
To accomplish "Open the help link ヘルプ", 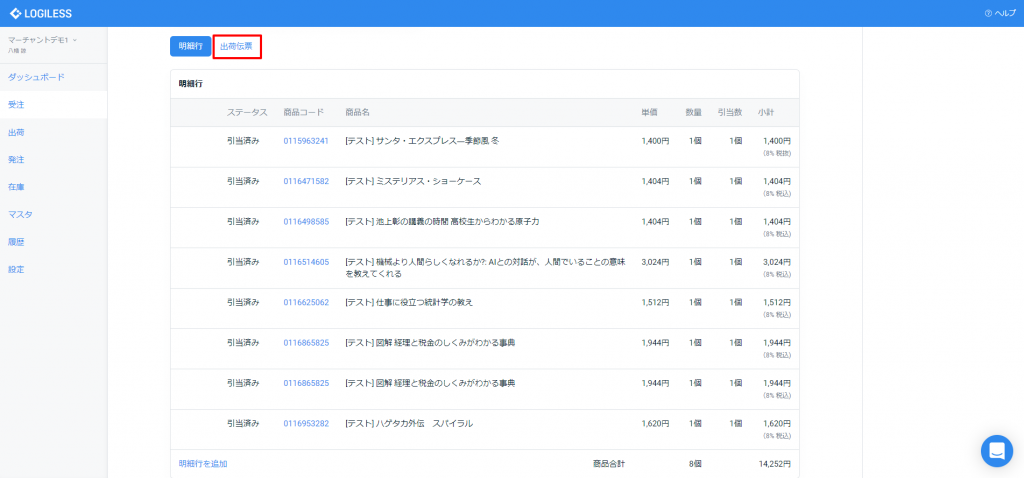I will pyautogui.click(x=1000, y=14).
